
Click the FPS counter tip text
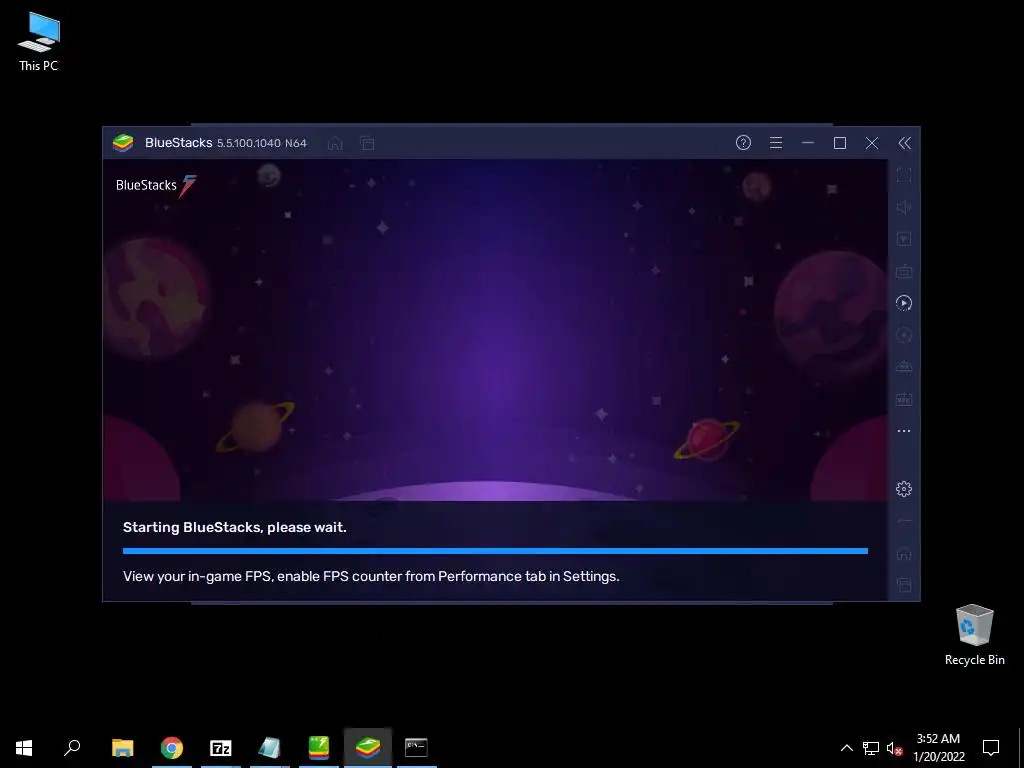[x=371, y=576]
